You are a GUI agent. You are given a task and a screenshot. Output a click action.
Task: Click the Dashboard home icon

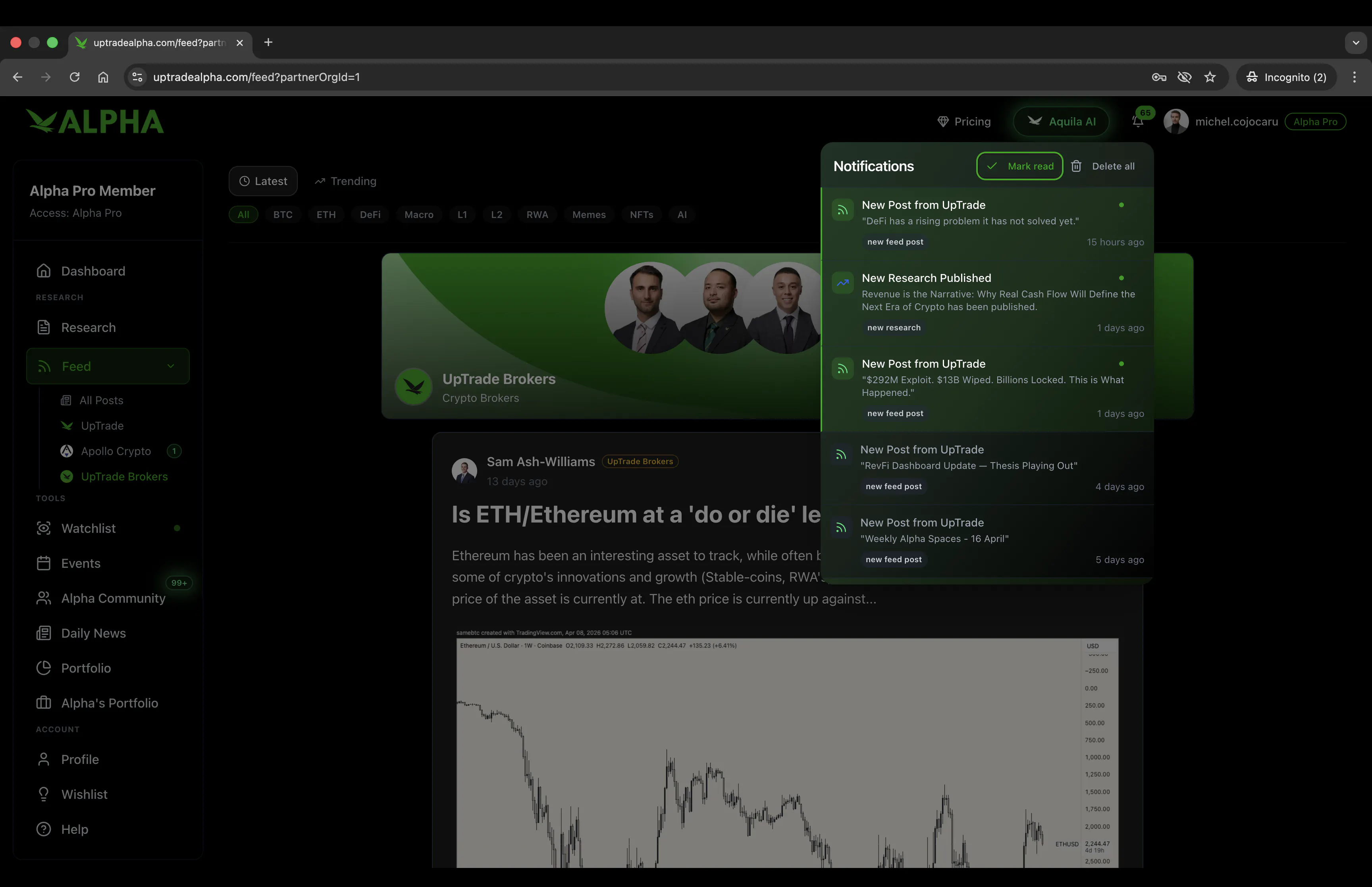(x=44, y=271)
